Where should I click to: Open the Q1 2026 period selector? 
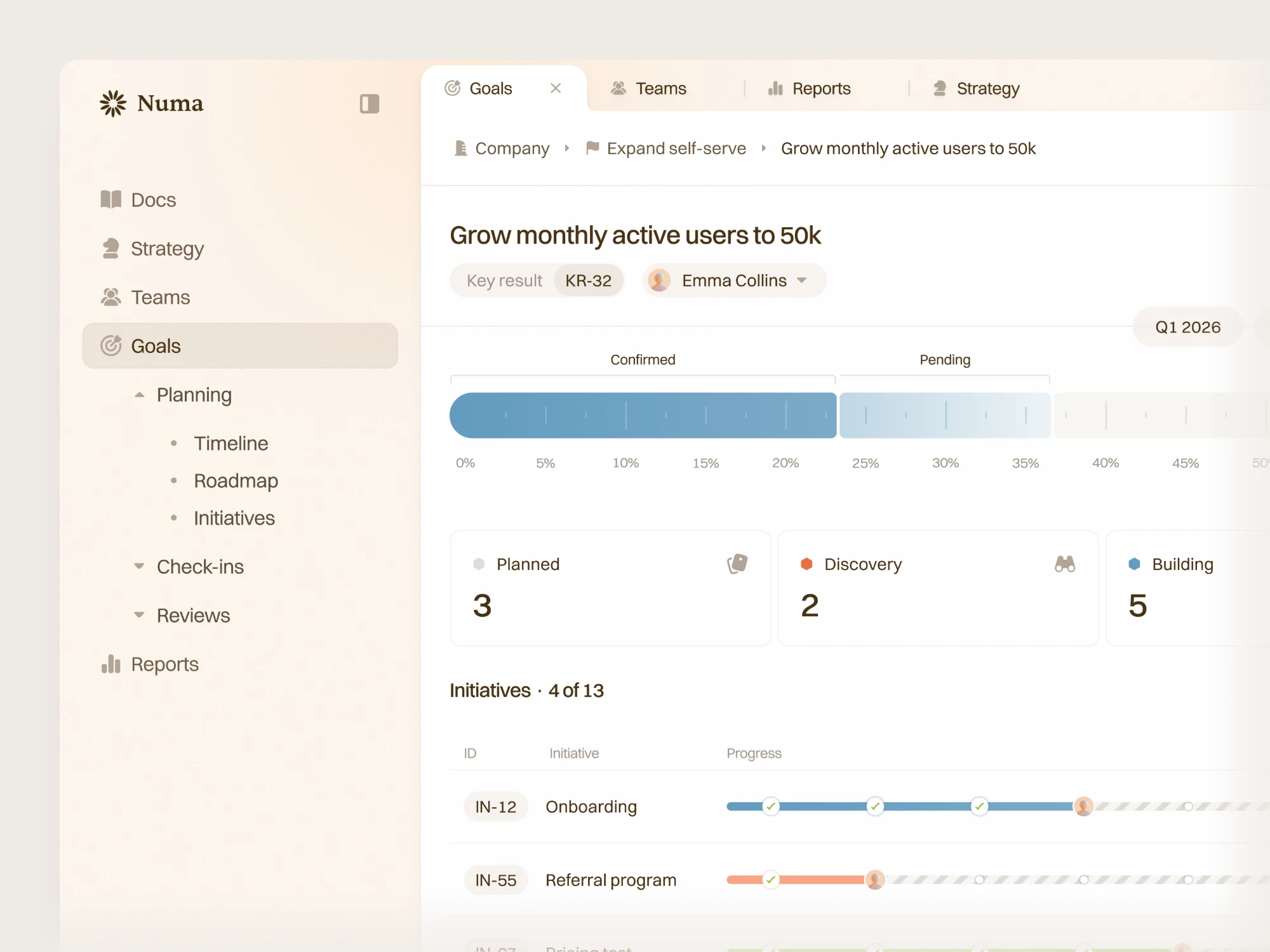click(x=1187, y=327)
